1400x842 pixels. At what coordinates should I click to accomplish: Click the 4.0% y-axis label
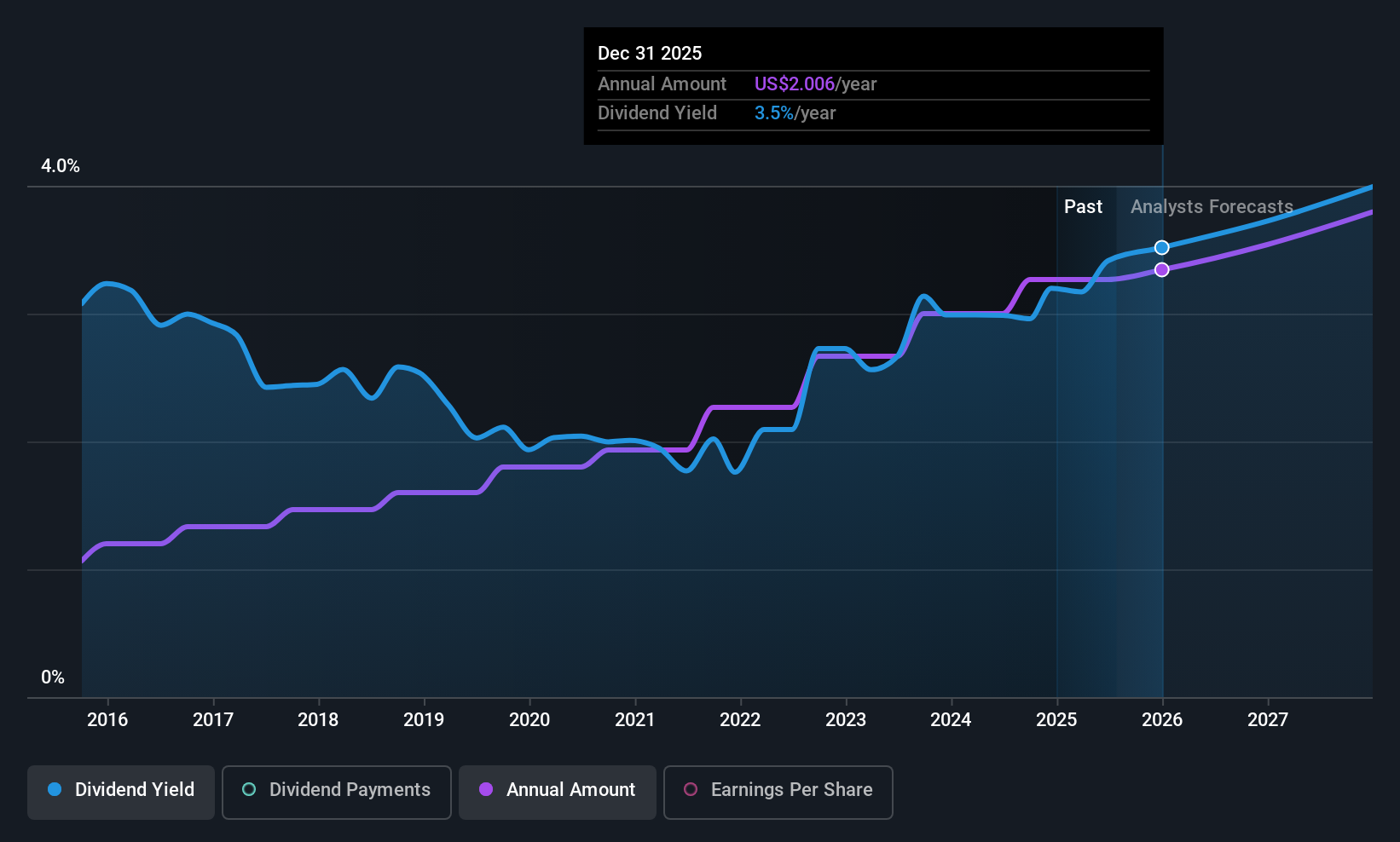[x=61, y=166]
